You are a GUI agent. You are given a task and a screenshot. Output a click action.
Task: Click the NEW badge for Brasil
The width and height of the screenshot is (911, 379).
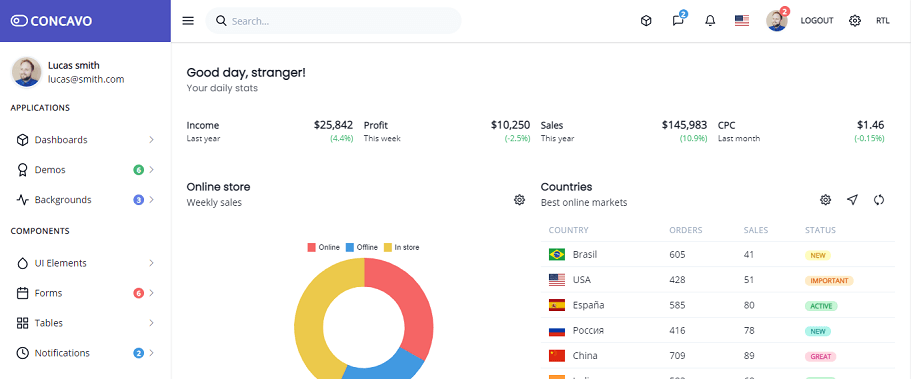click(818, 255)
